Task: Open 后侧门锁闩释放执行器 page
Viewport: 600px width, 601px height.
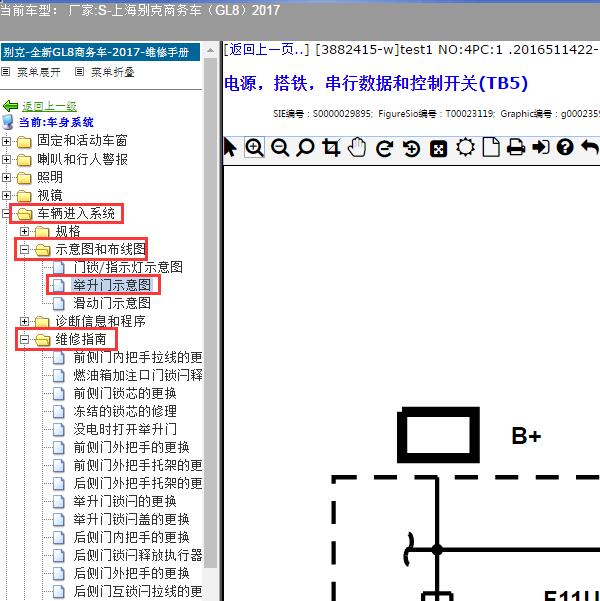Action: [138, 555]
